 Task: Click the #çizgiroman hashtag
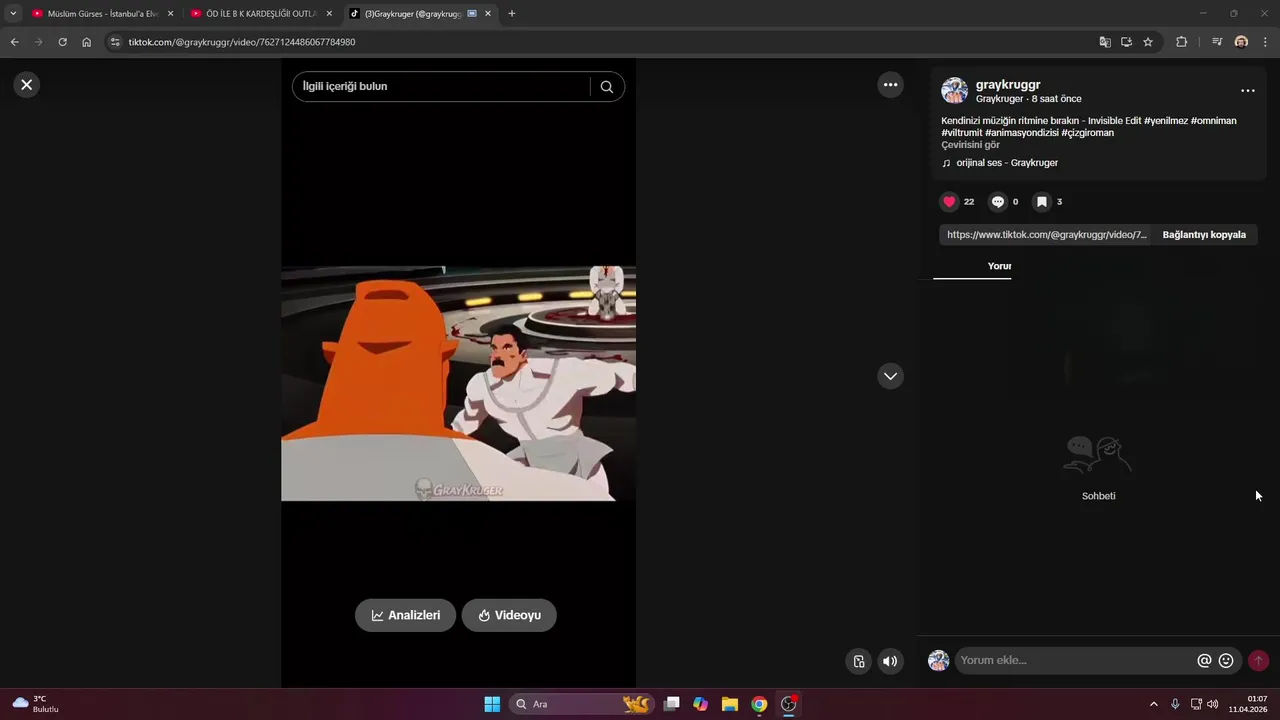tap(1087, 133)
